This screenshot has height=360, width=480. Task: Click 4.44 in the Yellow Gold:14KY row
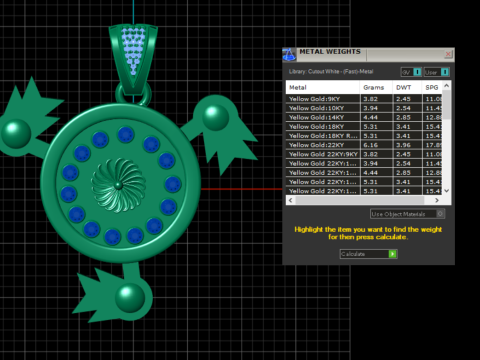(x=370, y=117)
